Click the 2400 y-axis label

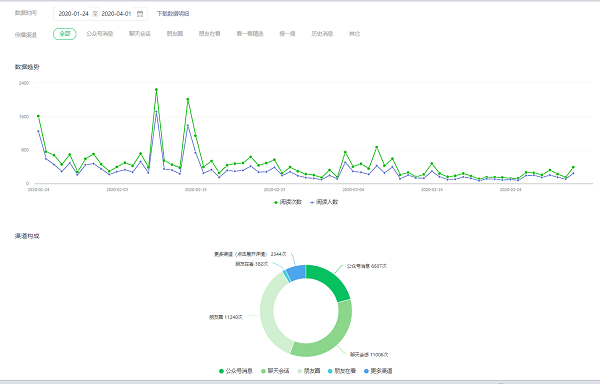coord(24,83)
